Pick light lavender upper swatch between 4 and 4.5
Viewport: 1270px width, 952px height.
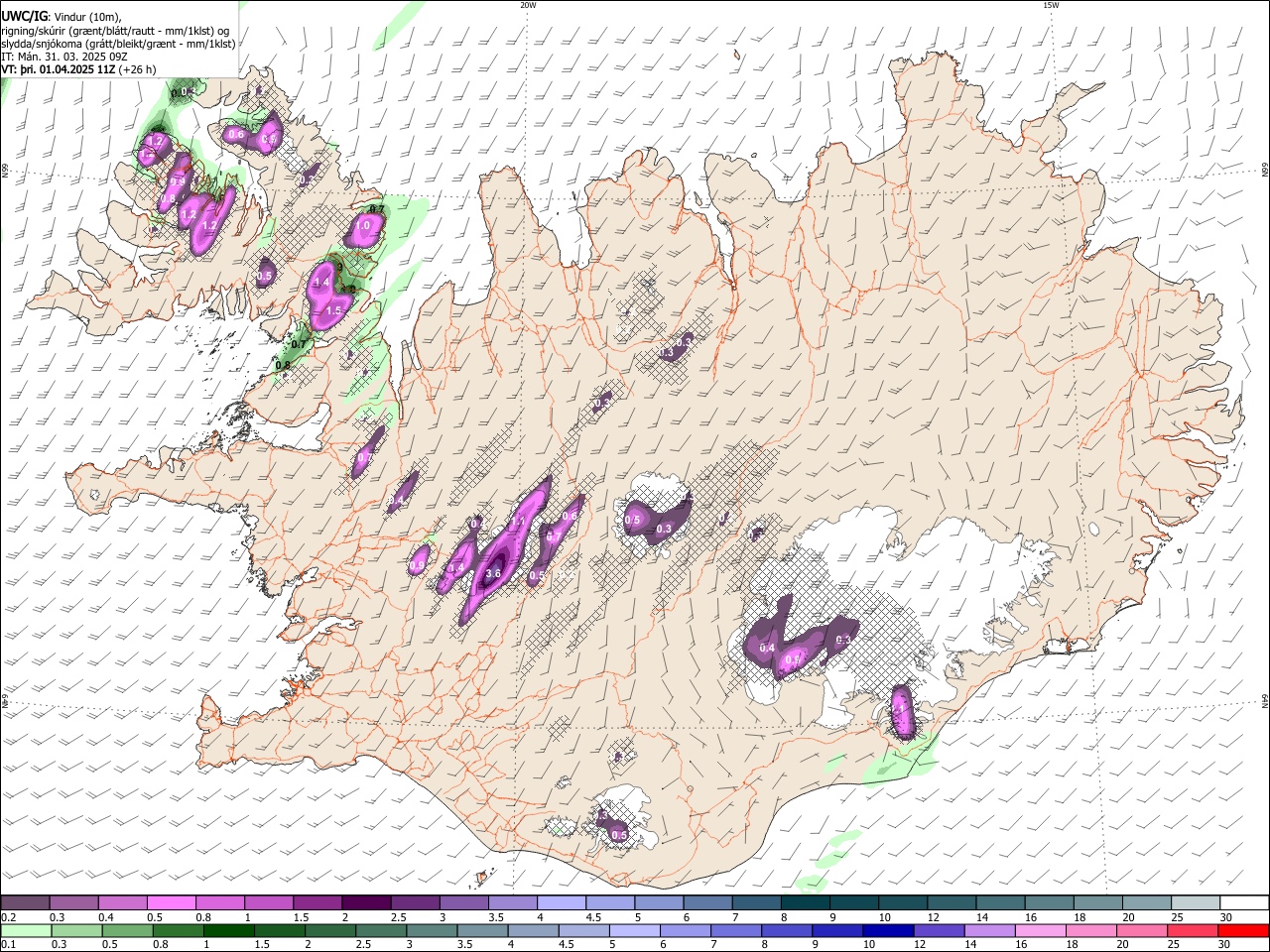(x=562, y=902)
